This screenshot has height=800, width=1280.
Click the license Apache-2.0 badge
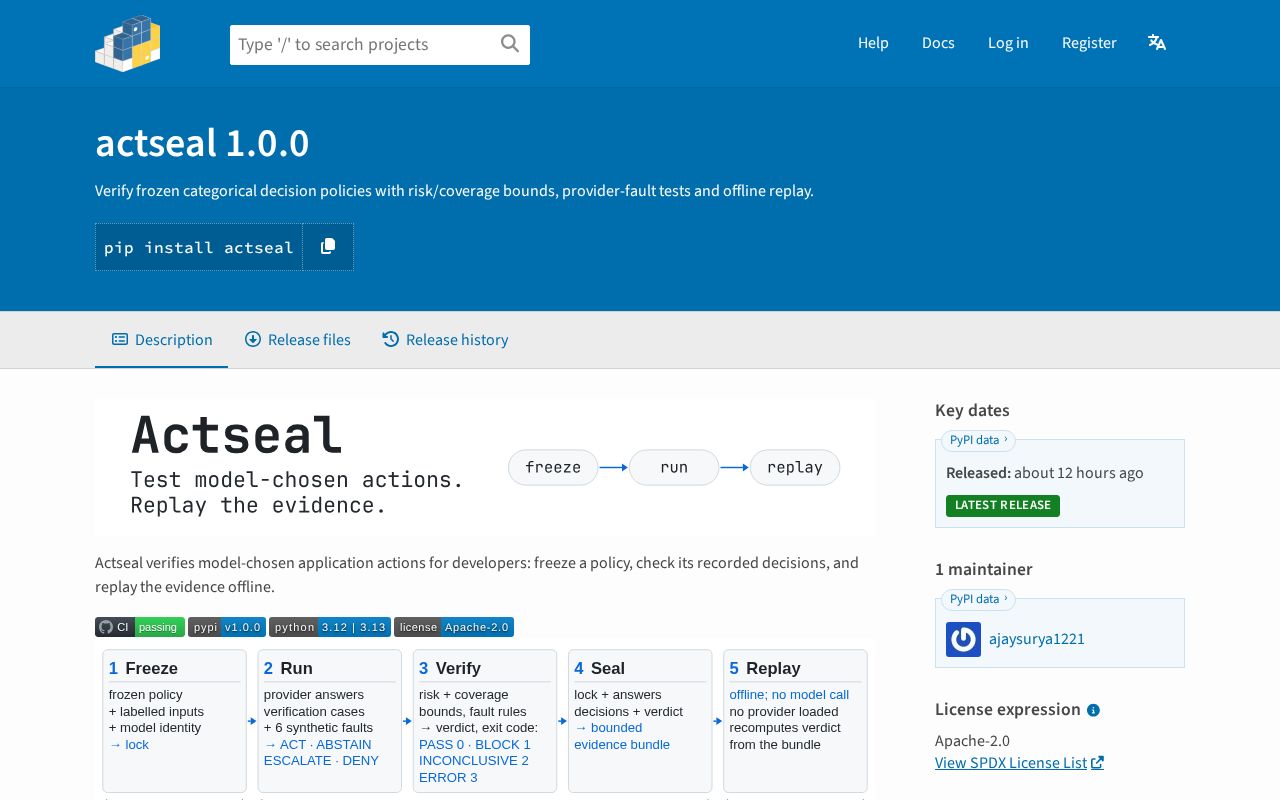click(454, 627)
